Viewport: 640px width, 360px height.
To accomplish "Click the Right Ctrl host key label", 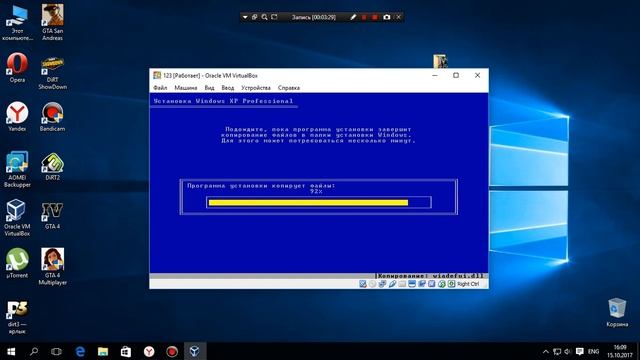I will click(x=468, y=284).
